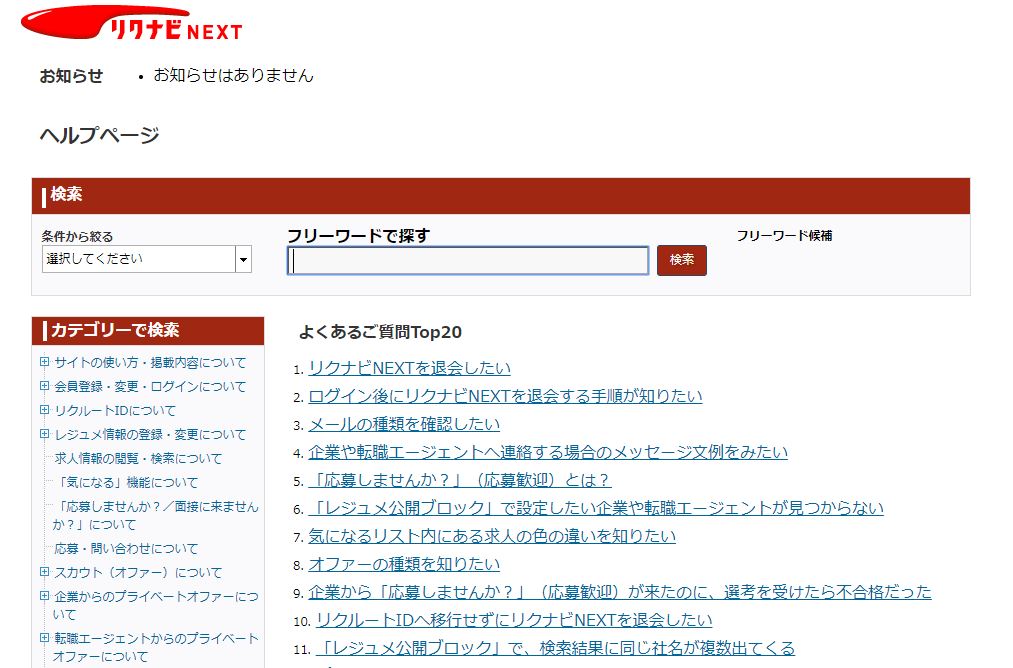Open link 「レジュメ公開ブロック」で設定したい企業や転職エージェントが見つからない
Image resolution: width=1013 pixels, height=668 pixels.
click(x=596, y=508)
